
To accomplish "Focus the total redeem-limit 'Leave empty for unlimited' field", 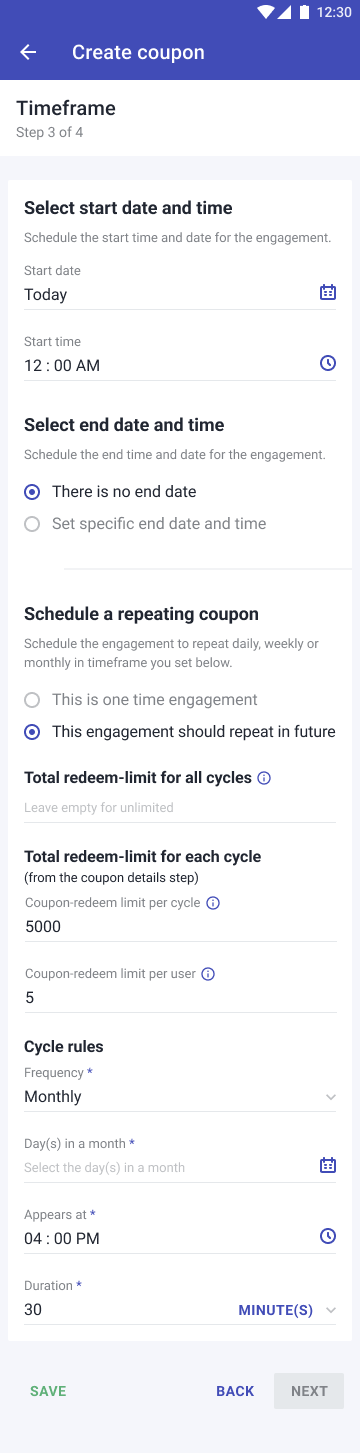I will pos(180,807).
